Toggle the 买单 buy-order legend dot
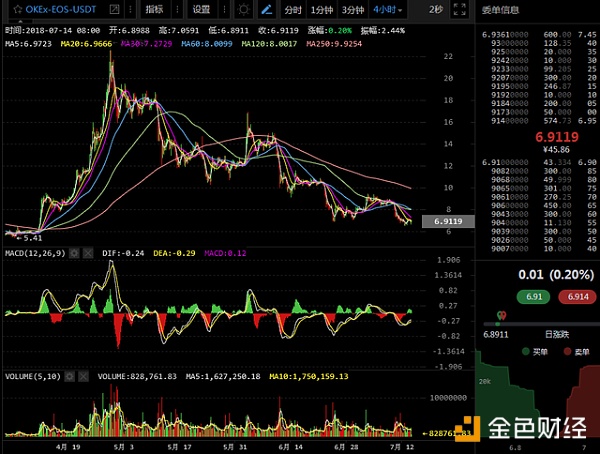Image resolution: width=600 pixels, height=454 pixels. point(526,351)
